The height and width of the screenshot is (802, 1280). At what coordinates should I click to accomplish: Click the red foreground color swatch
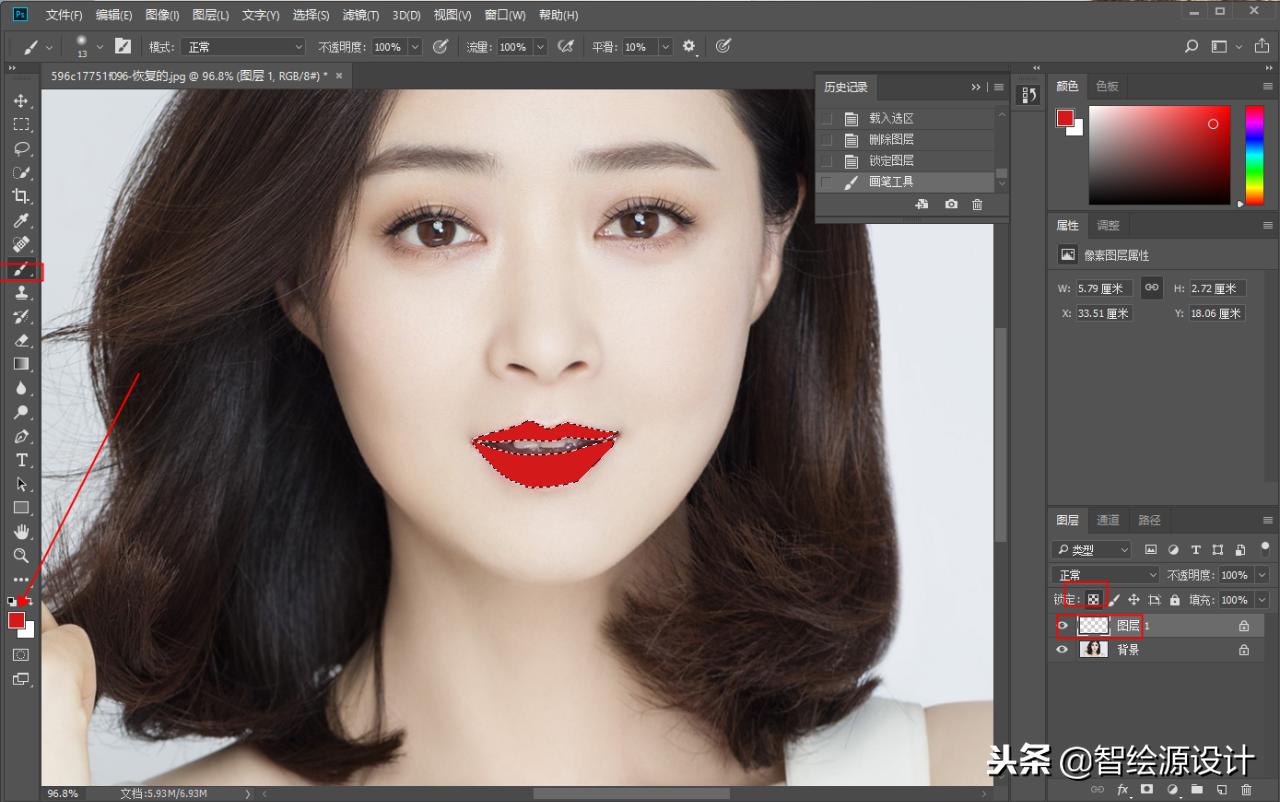[x=17, y=621]
